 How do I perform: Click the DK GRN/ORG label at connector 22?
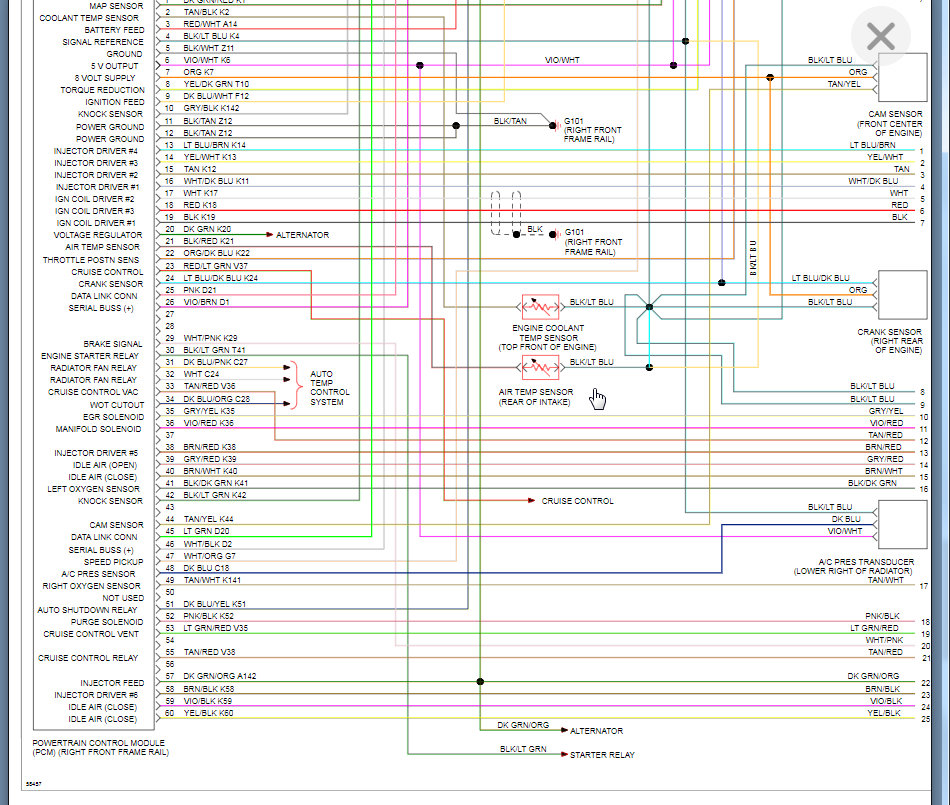pos(873,676)
